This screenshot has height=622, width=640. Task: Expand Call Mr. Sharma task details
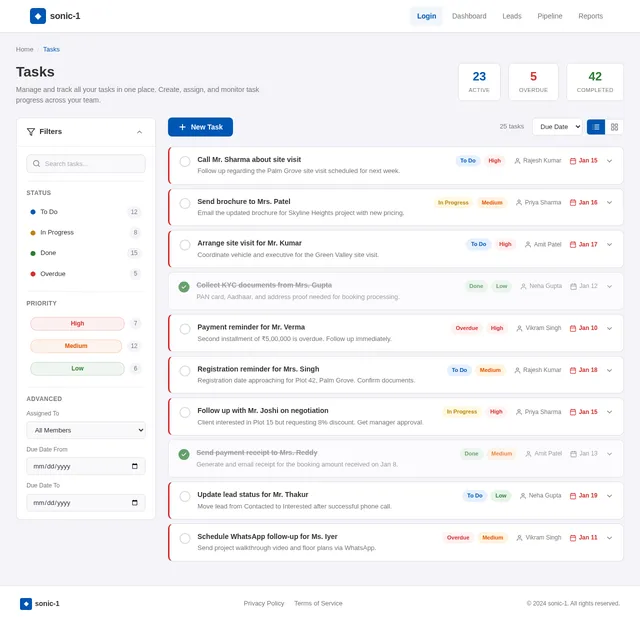[609, 161]
